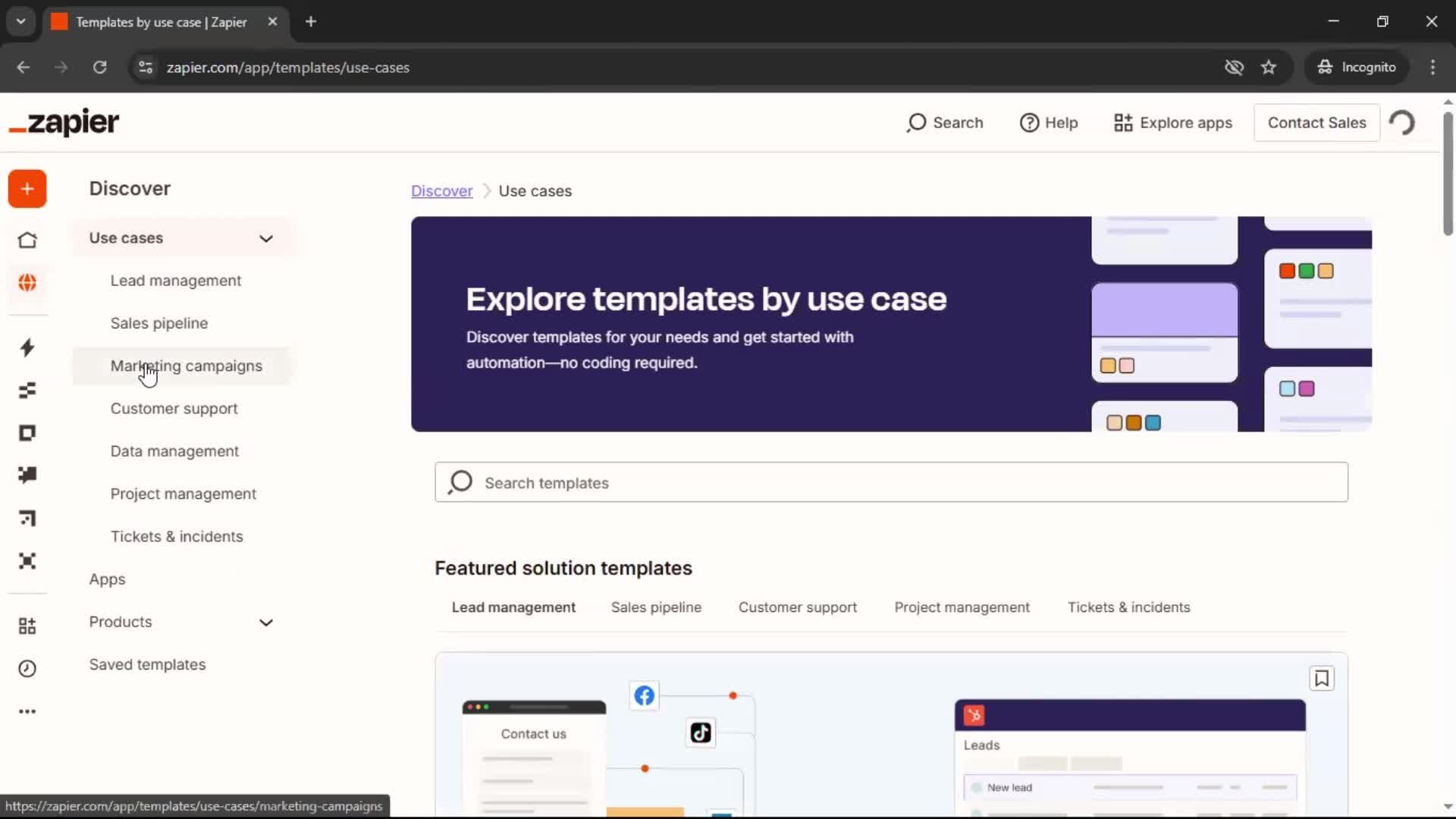Image resolution: width=1456 pixels, height=819 pixels.
Task: Select Tickets & incidents in the sidebar menu
Action: (x=177, y=536)
